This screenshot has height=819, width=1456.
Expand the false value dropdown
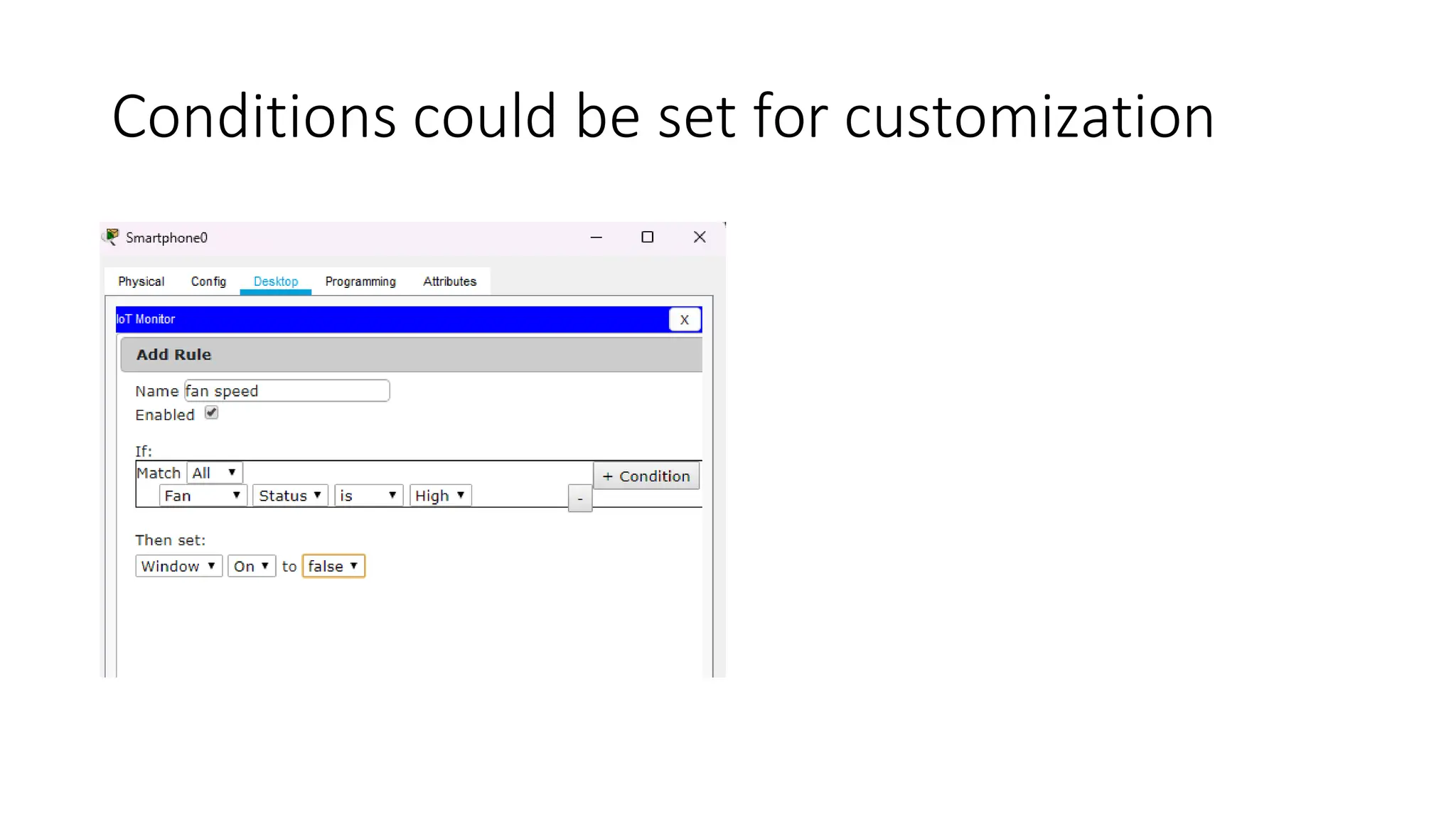point(333,566)
